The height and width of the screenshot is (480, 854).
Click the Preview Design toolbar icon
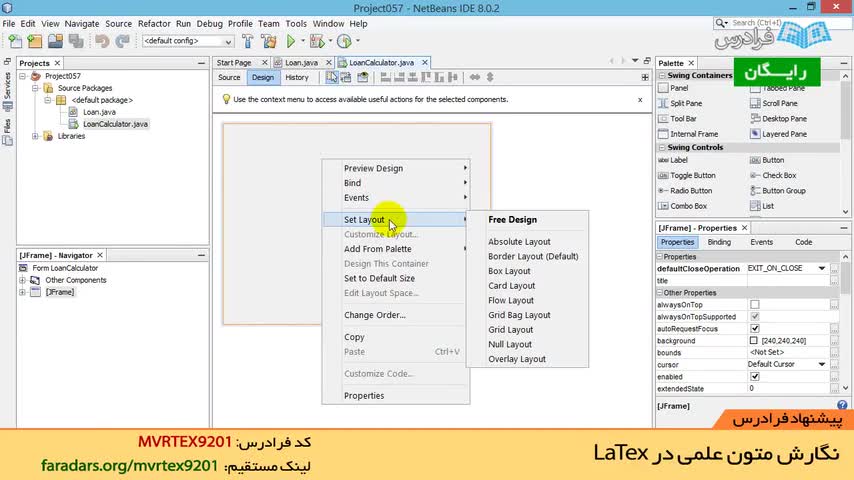tap(363, 77)
